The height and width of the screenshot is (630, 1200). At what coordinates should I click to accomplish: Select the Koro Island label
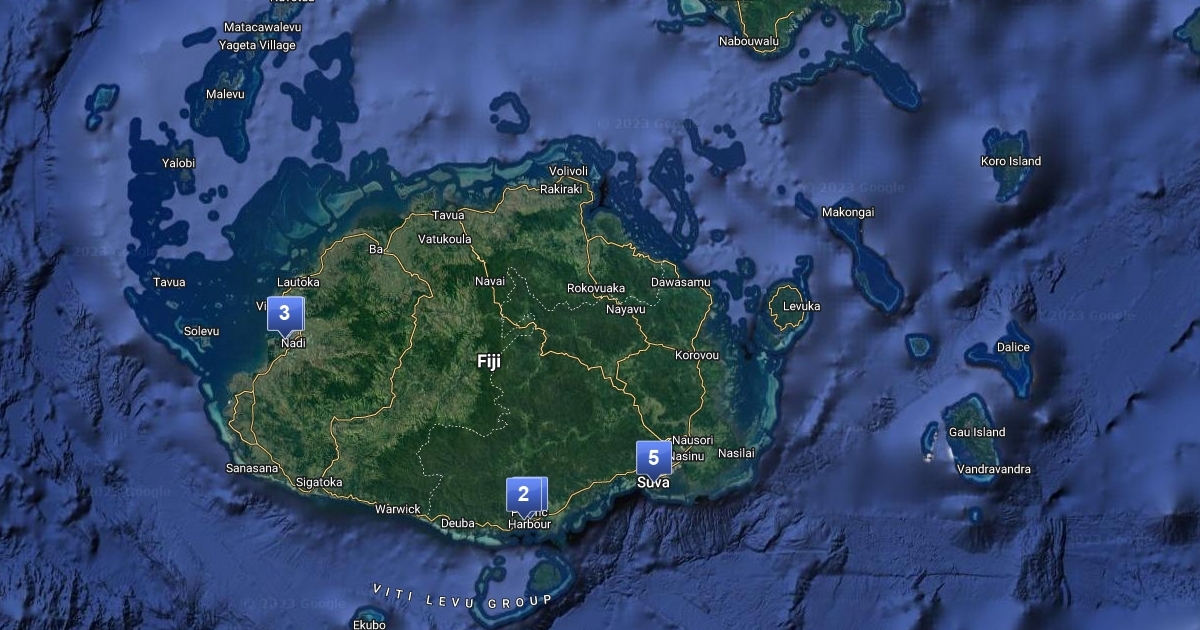(x=1011, y=161)
